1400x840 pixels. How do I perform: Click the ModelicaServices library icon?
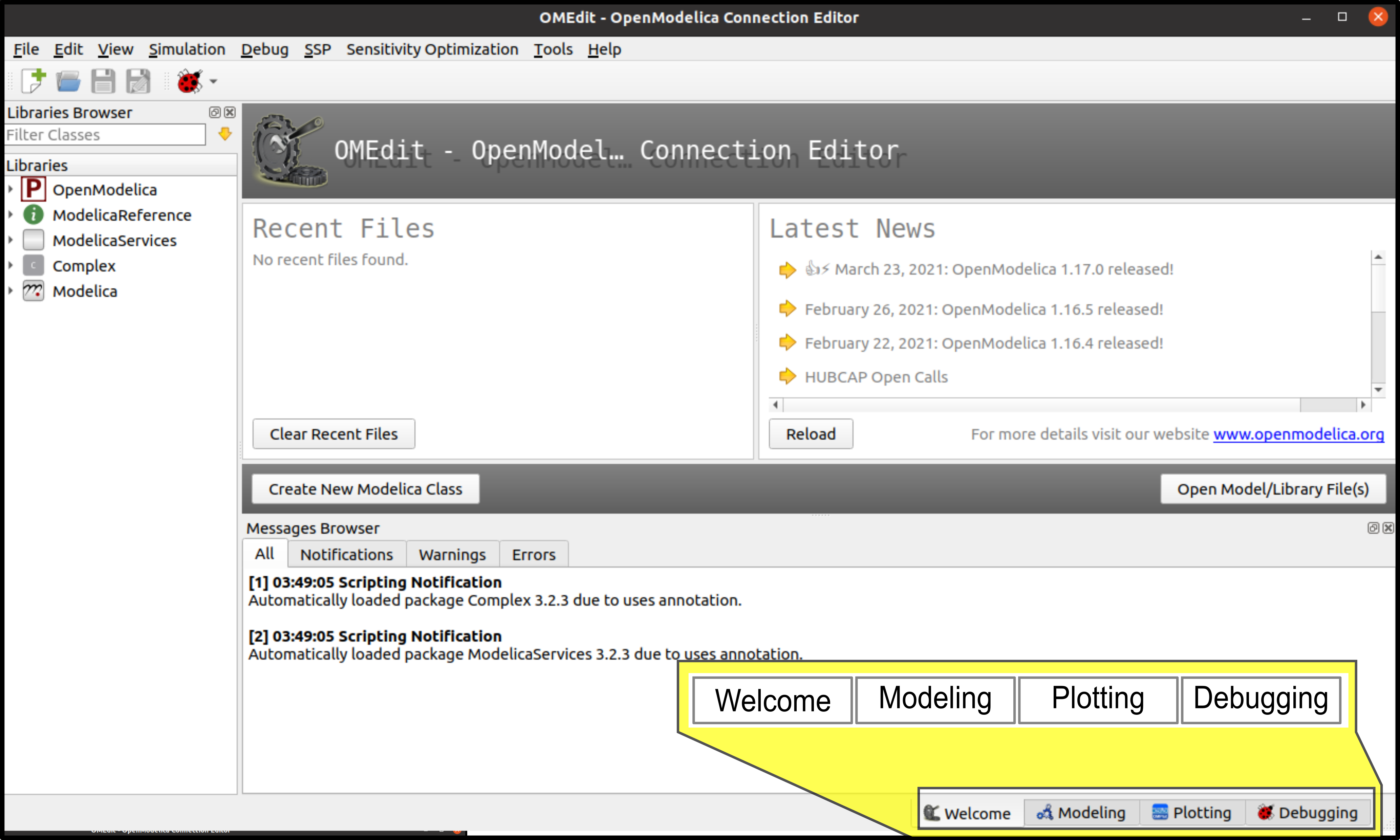pos(34,240)
